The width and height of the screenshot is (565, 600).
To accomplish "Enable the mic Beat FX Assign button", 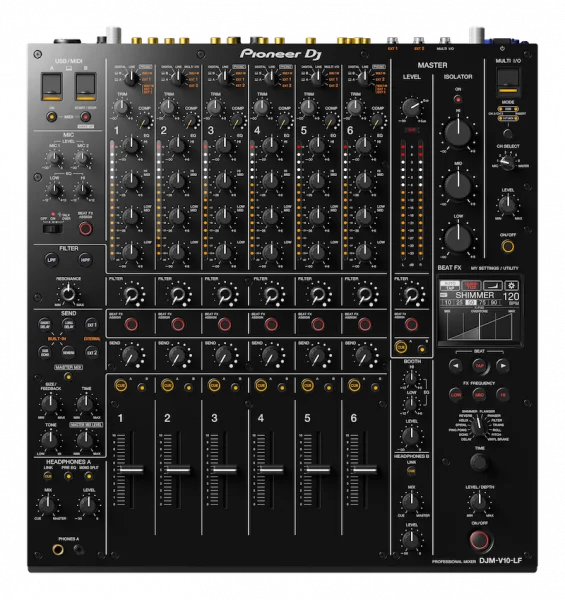I will pyautogui.click(x=85, y=228).
